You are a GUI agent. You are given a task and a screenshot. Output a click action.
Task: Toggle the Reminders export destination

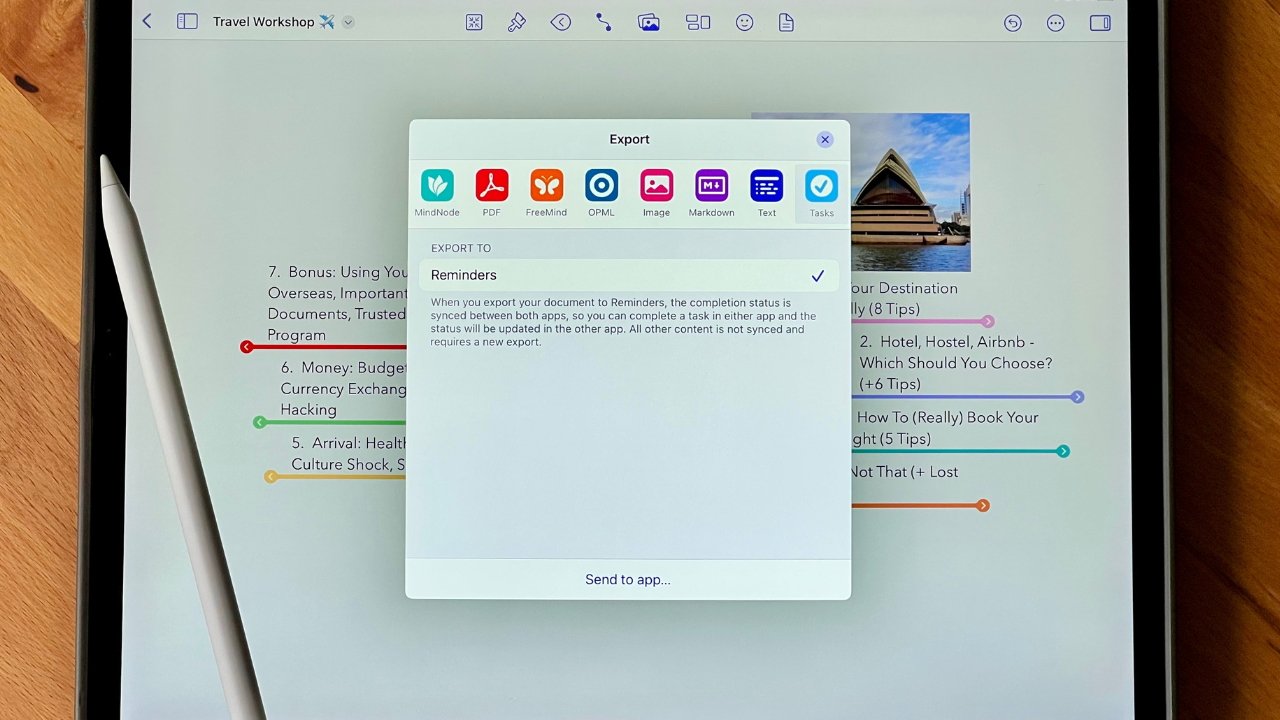pyautogui.click(x=628, y=275)
